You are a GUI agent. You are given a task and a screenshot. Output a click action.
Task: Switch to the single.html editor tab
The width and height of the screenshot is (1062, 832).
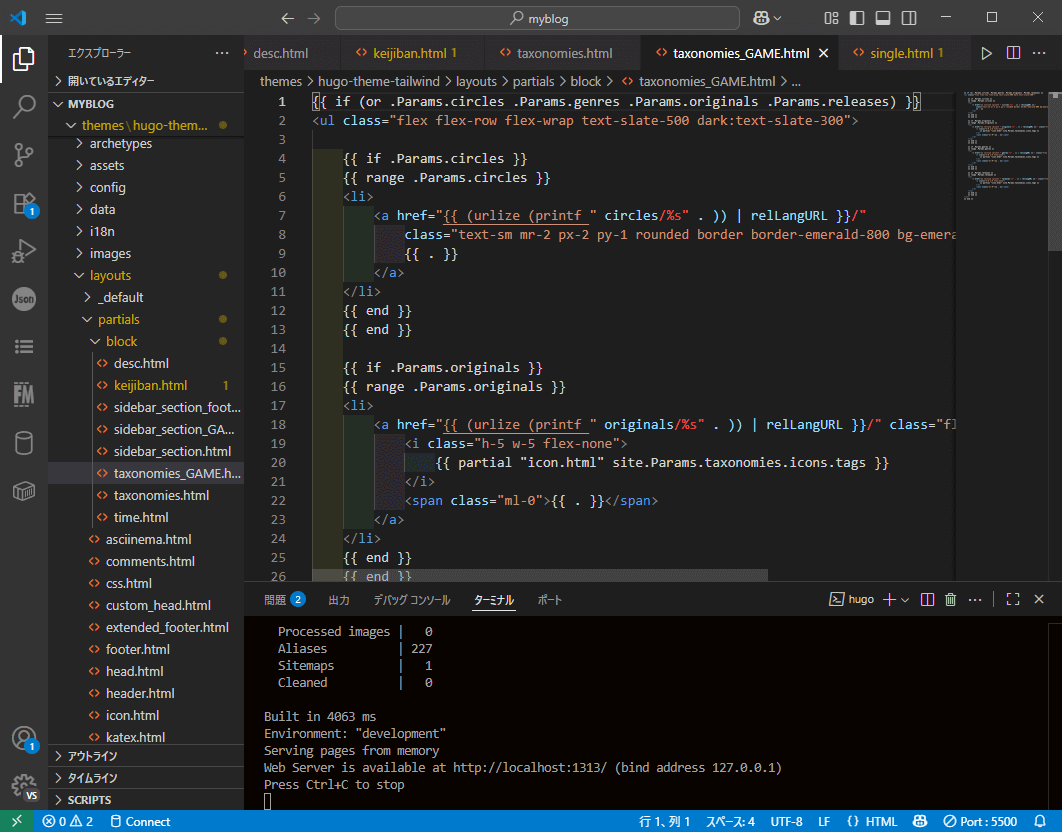(x=900, y=53)
